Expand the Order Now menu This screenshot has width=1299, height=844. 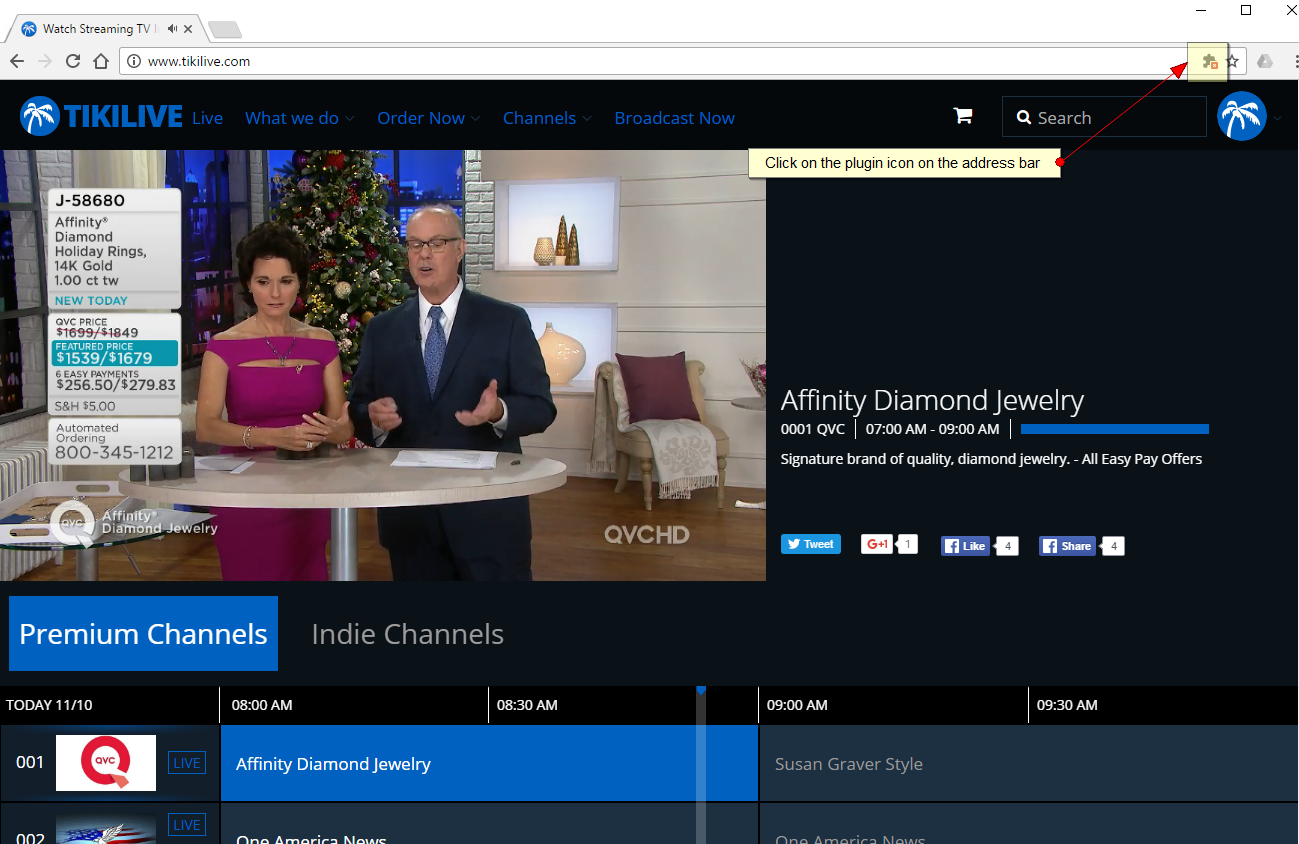(x=429, y=118)
